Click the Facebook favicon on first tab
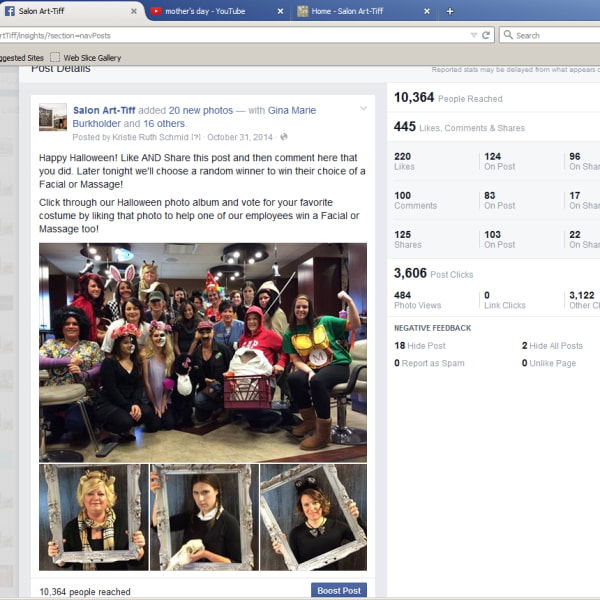This screenshot has height=600, width=600. (10, 11)
